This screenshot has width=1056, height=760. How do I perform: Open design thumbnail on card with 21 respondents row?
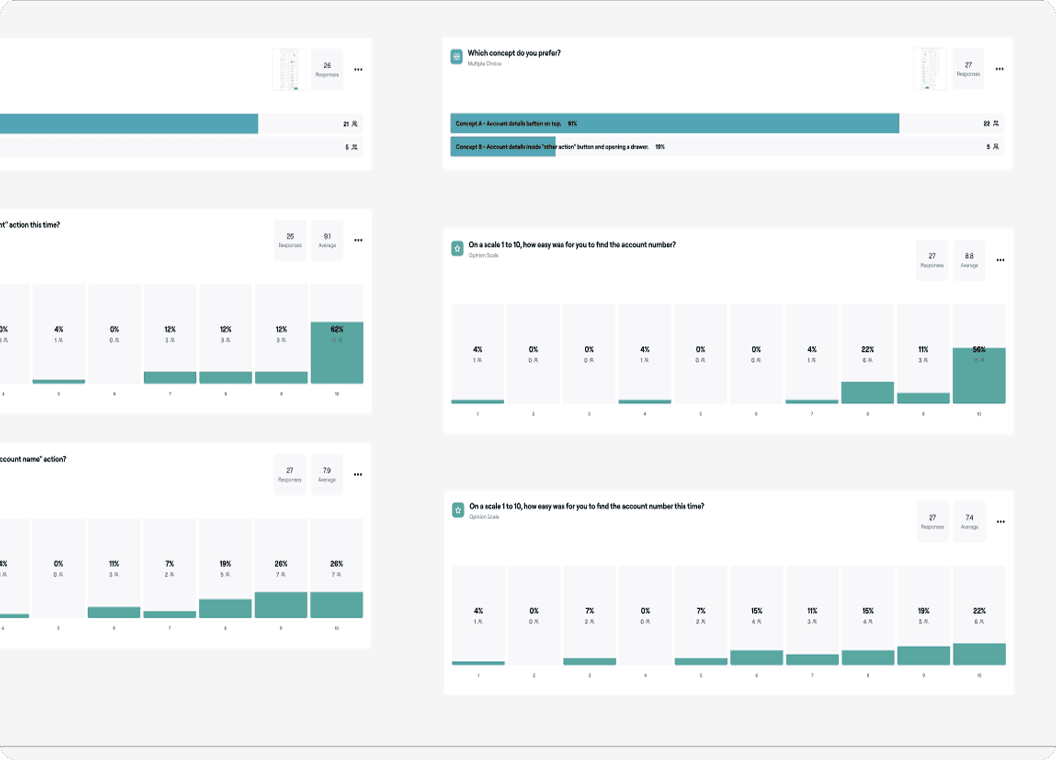289,69
